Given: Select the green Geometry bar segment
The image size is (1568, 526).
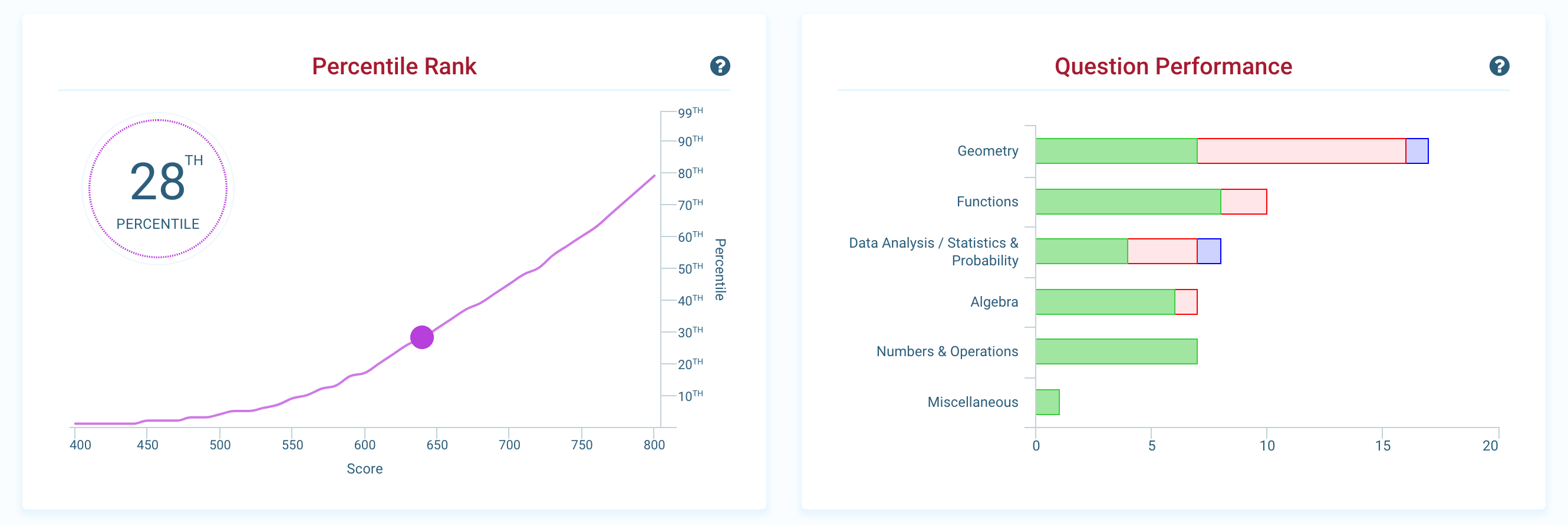Looking at the screenshot, I should pyautogui.click(x=1116, y=151).
